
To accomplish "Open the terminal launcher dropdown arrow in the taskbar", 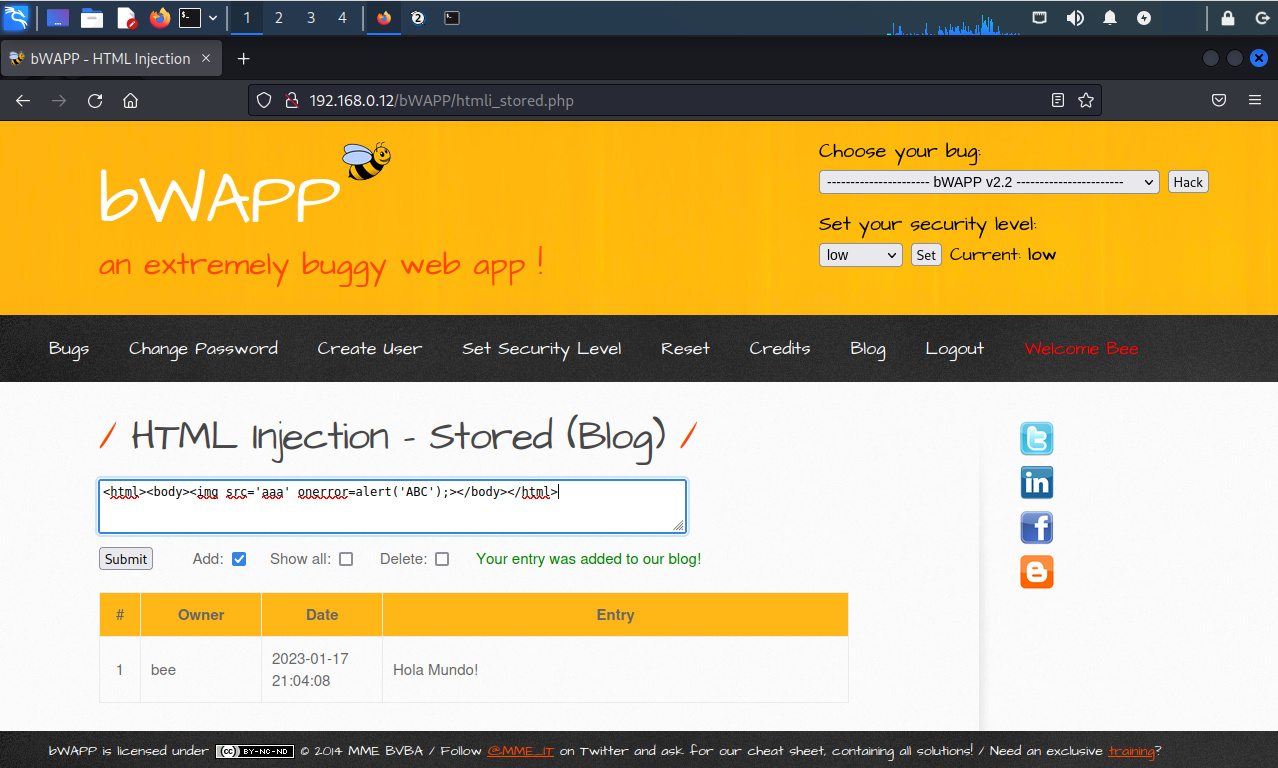I will point(213,18).
